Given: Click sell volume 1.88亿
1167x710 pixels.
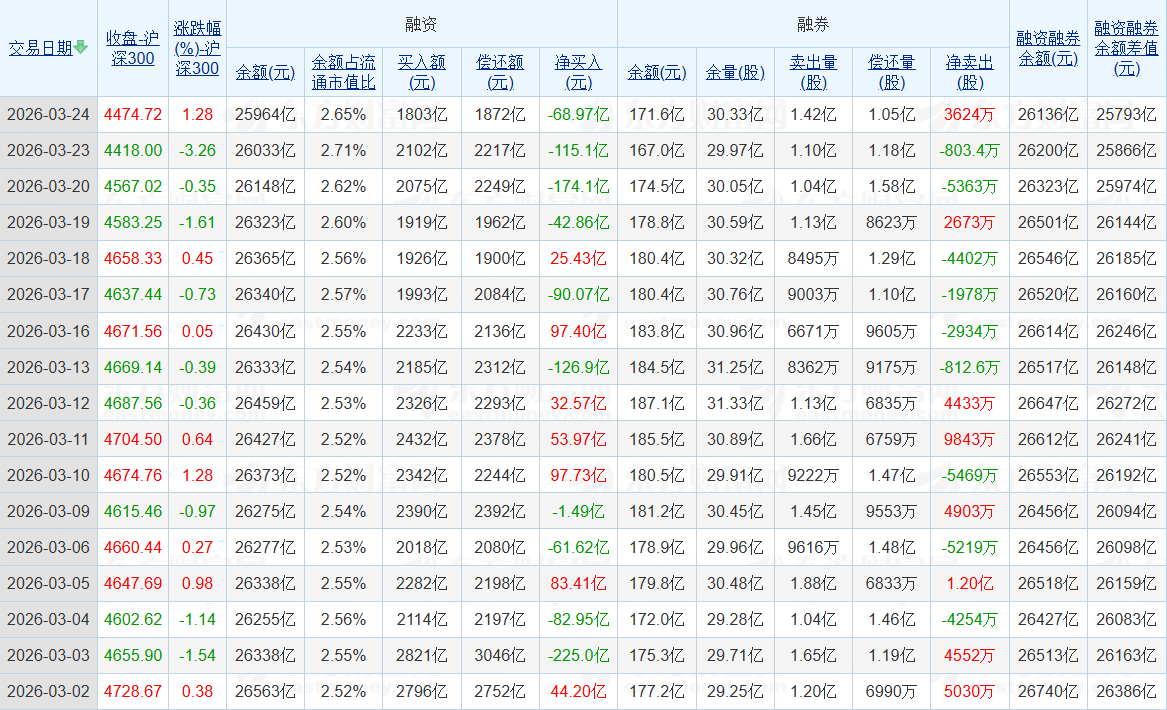Looking at the screenshot, I should click(x=813, y=583).
